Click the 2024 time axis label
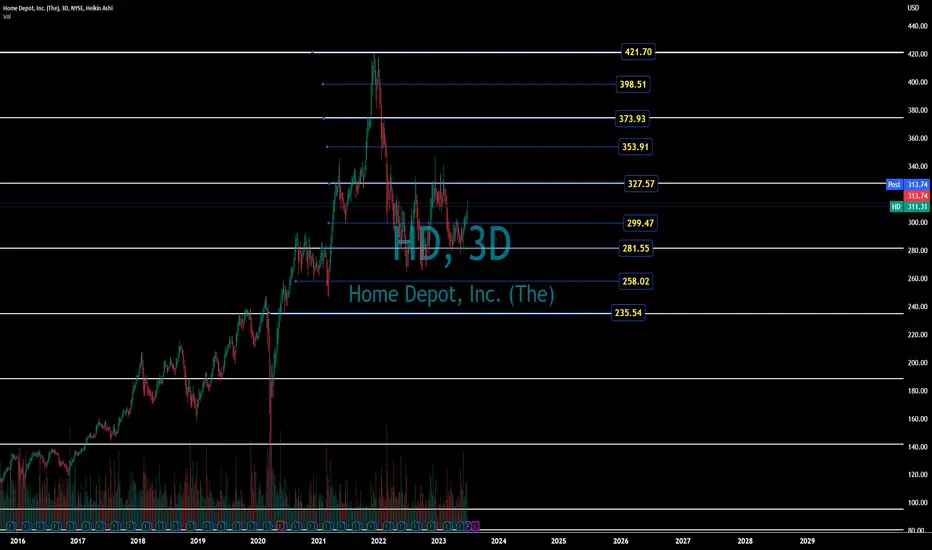Screen dimensions: 932x550 point(499,541)
